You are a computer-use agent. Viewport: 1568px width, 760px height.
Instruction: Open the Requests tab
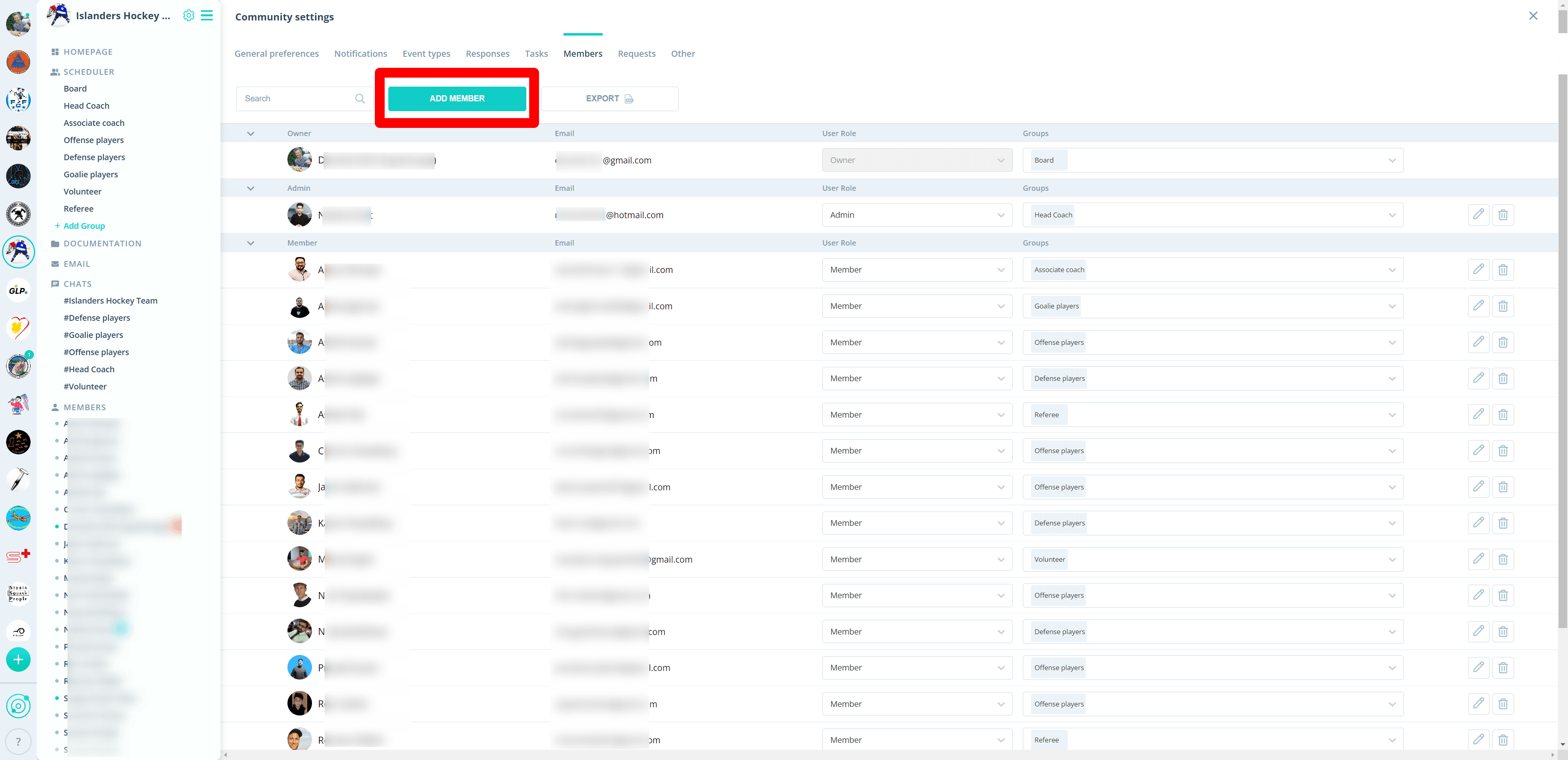click(x=636, y=54)
